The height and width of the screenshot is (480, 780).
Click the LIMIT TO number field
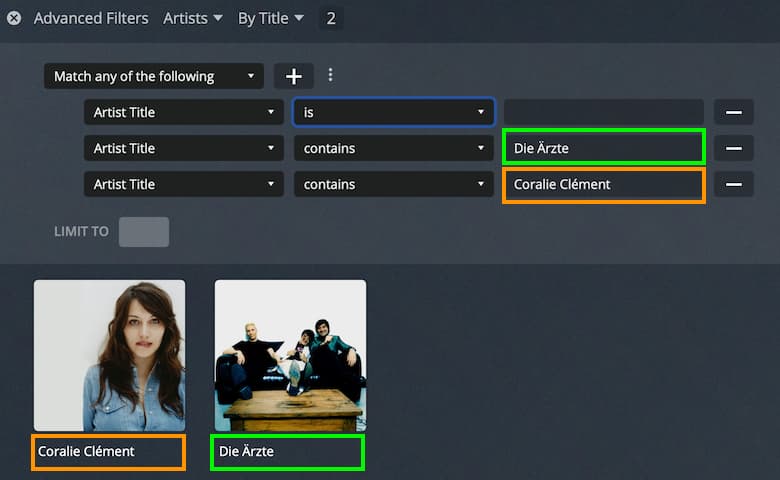click(x=144, y=232)
